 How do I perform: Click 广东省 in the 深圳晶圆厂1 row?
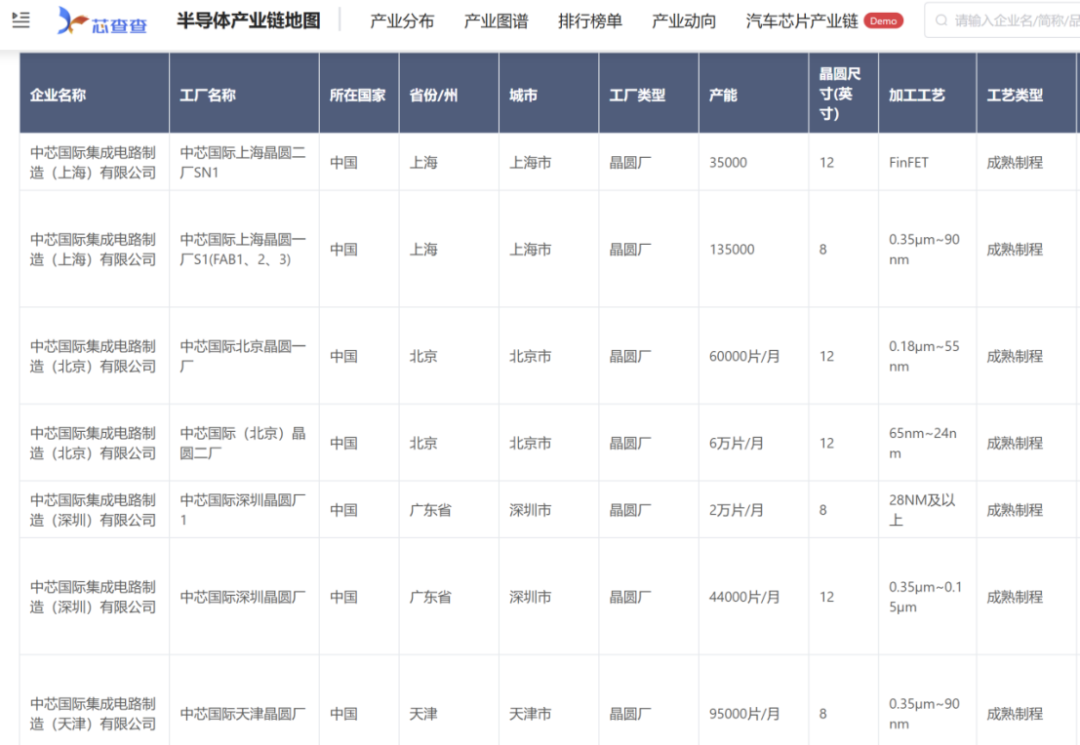point(430,510)
